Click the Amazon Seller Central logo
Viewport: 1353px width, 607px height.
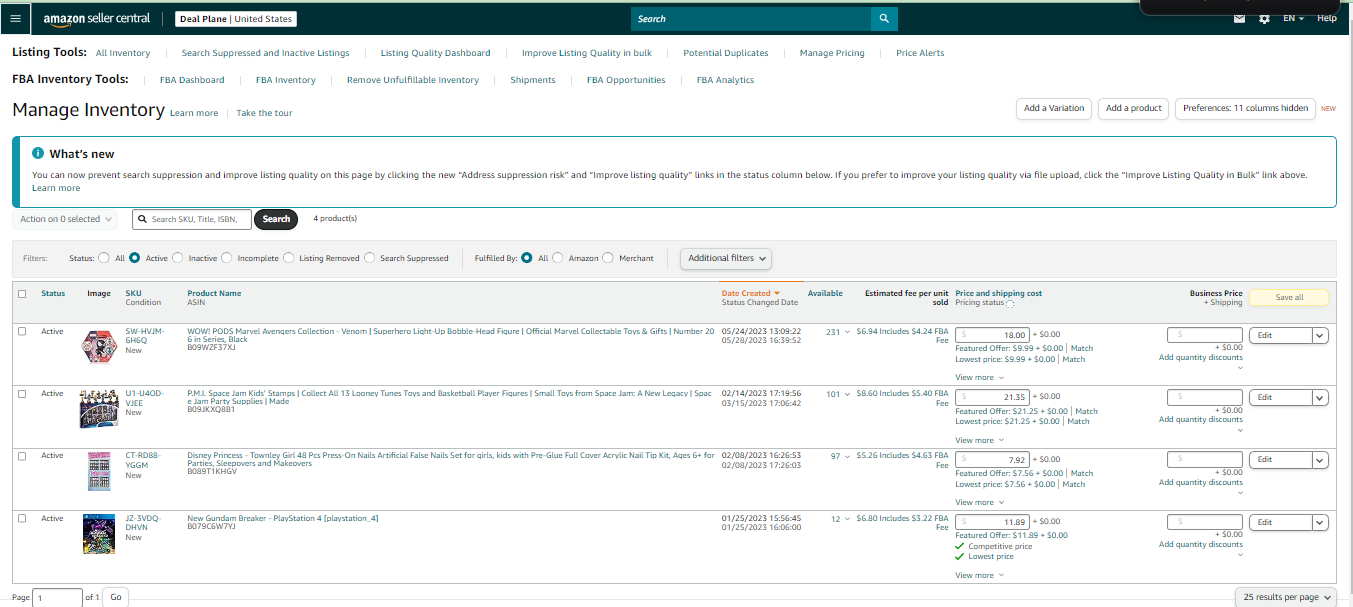(97, 19)
